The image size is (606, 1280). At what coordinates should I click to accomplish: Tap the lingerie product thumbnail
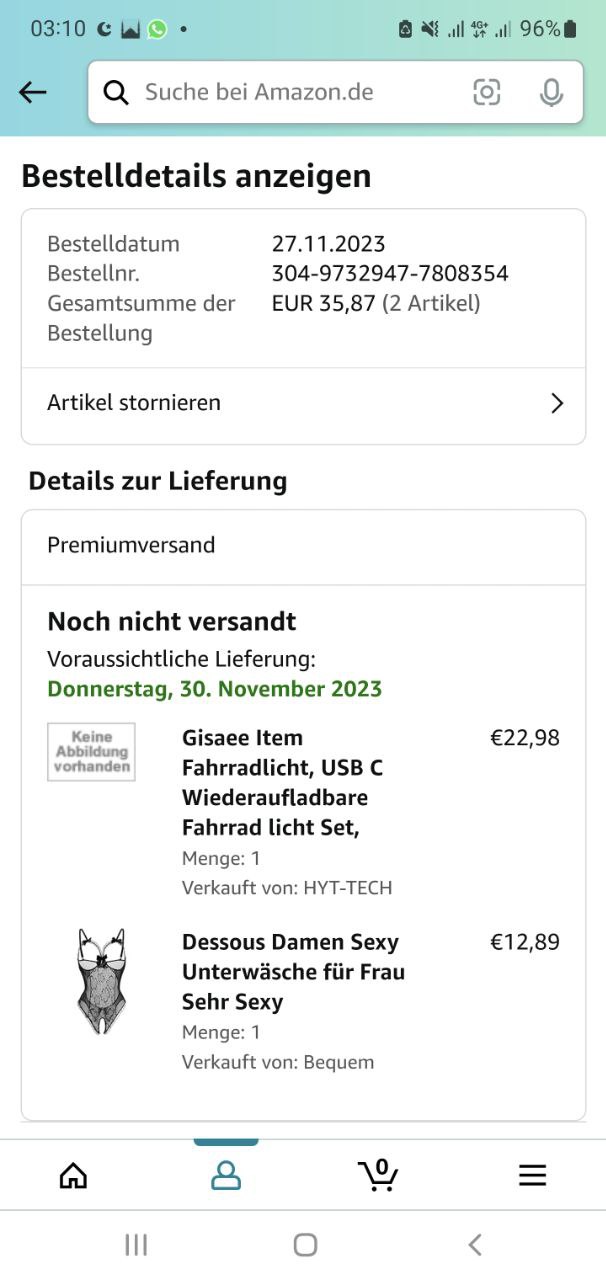pyautogui.click(x=101, y=980)
